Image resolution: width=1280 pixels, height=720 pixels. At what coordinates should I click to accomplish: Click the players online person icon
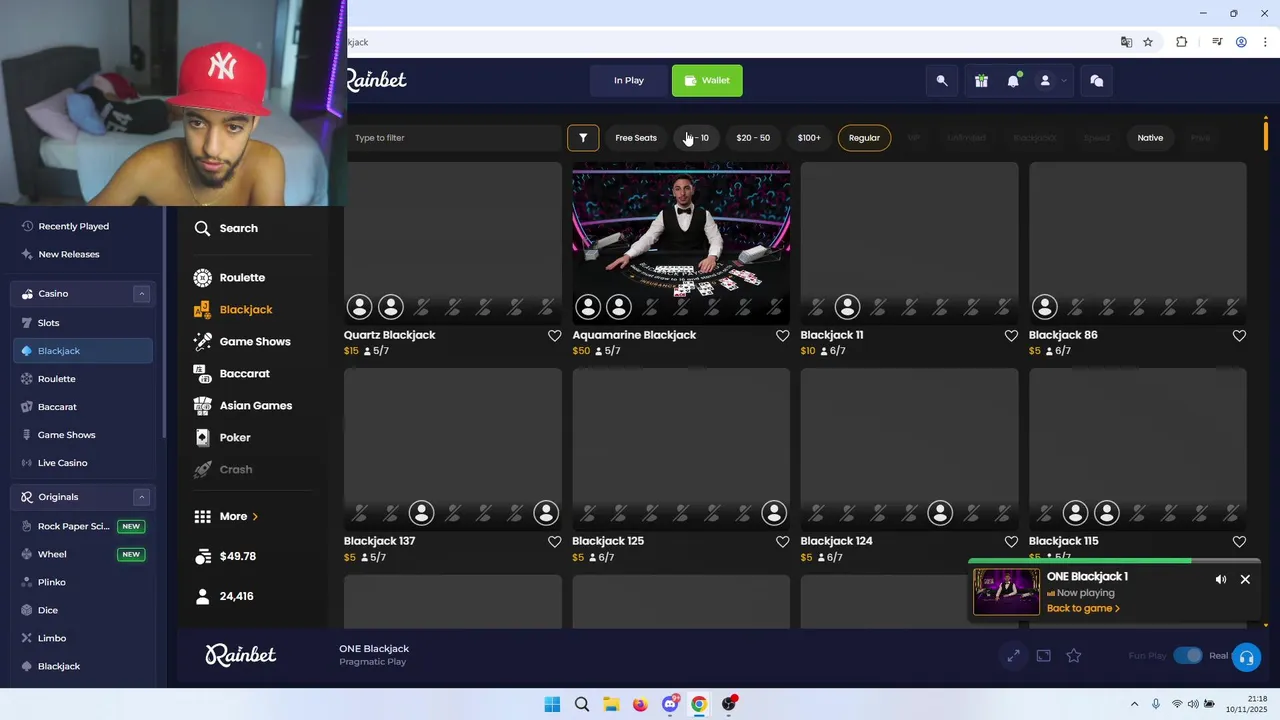(202, 596)
